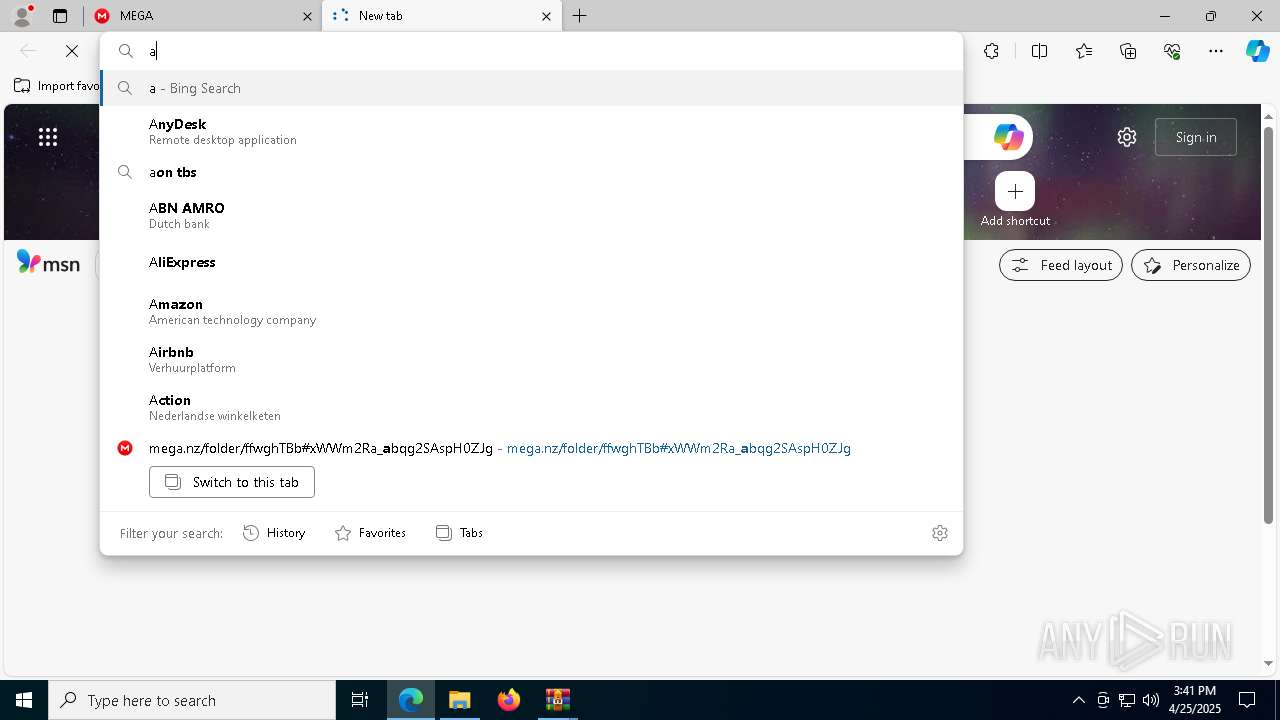Open the Extensions puzzle icon
Viewport: 1280px width, 720px height.
click(x=991, y=51)
